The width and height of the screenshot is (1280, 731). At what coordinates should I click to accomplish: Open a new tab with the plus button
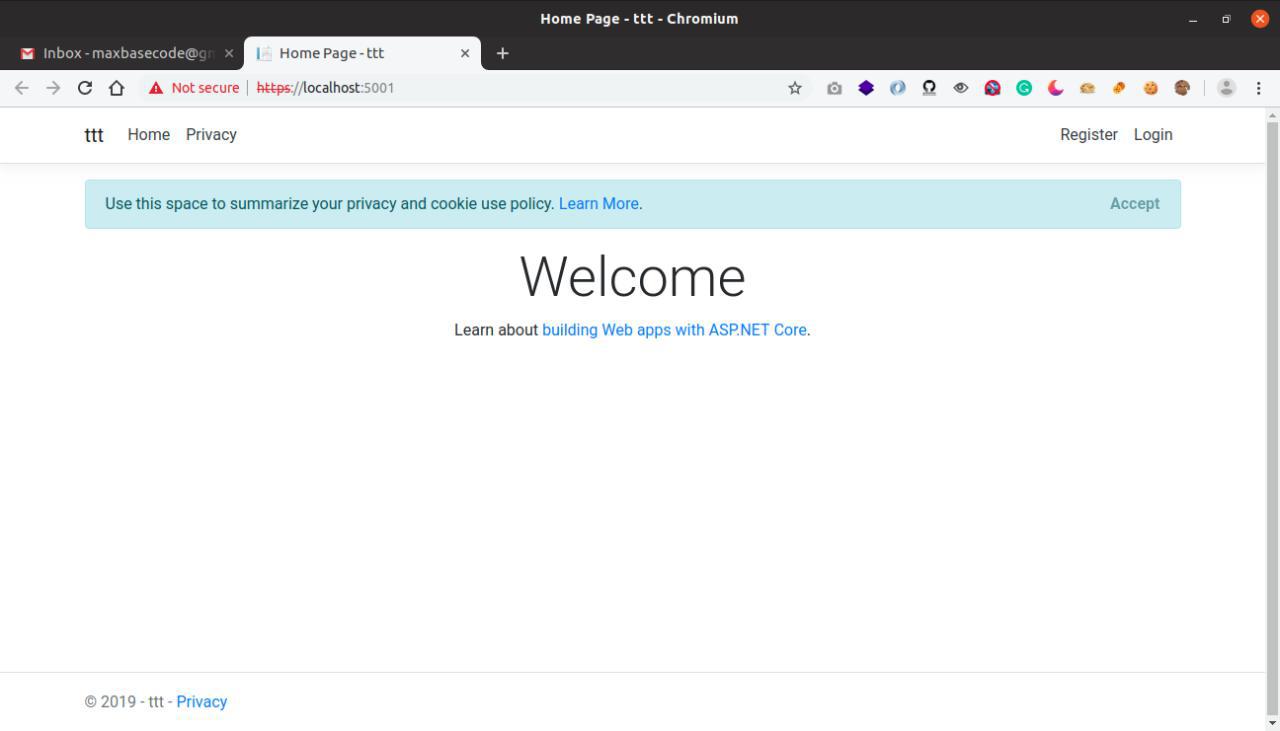[x=502, y=53]
